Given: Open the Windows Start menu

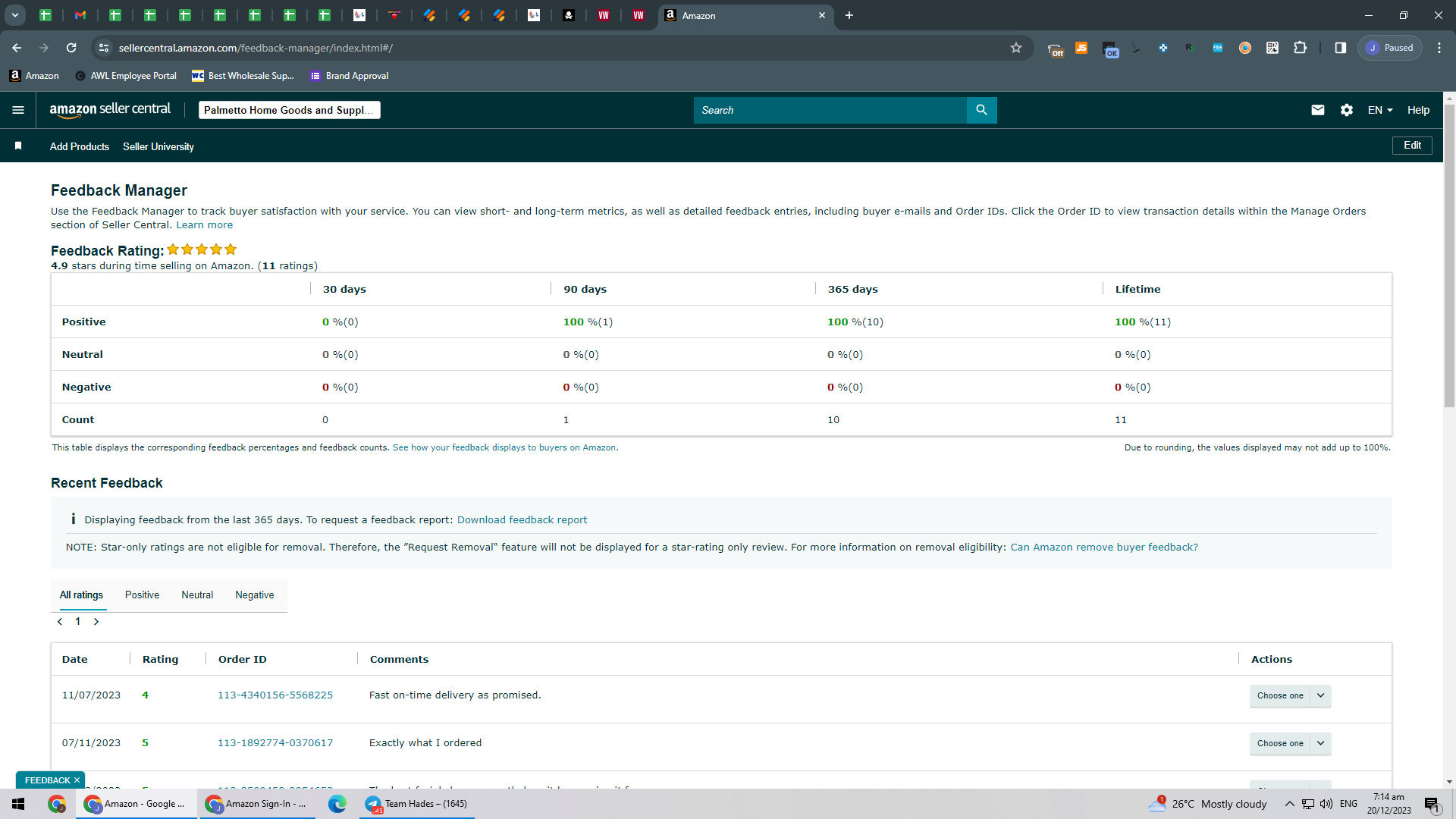Looking at the screenshot, I should pos(18,804).
